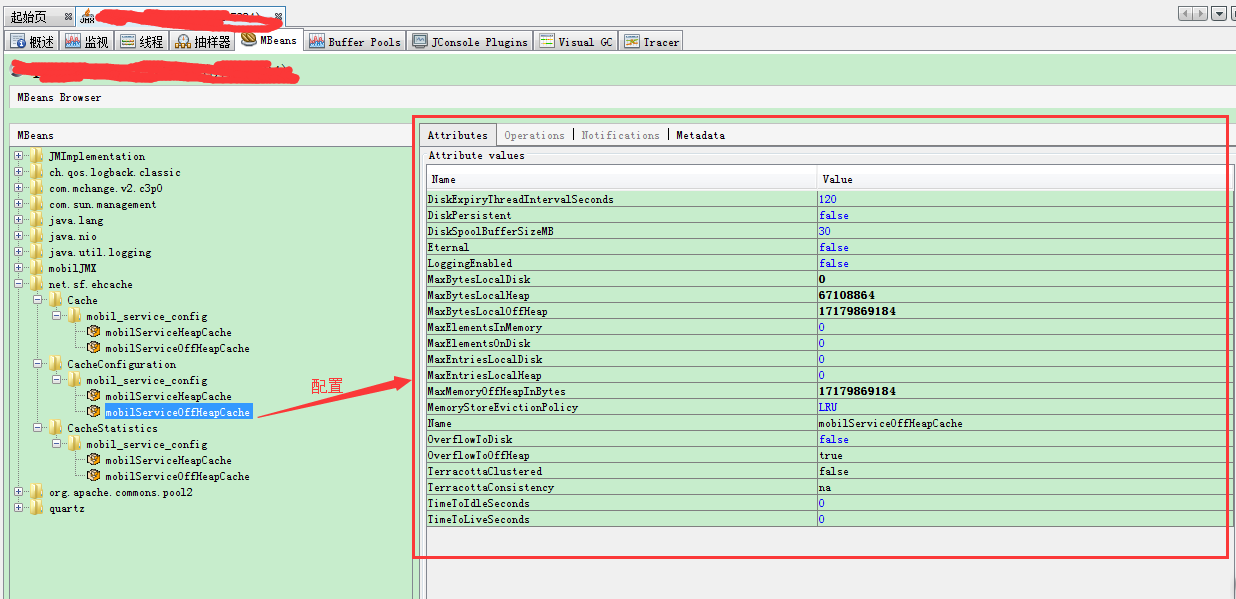The height and width of the screenshot is (599, 1236).
Task: Open the document list dropdown arrow at top right
Action: tap(1218, 14)
